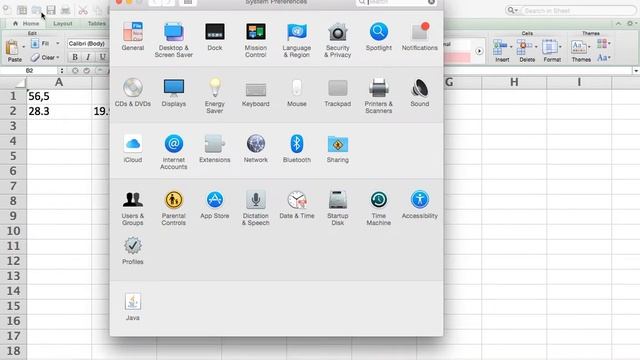
Task: Open the Energy Saver pane
Action: 215,96
